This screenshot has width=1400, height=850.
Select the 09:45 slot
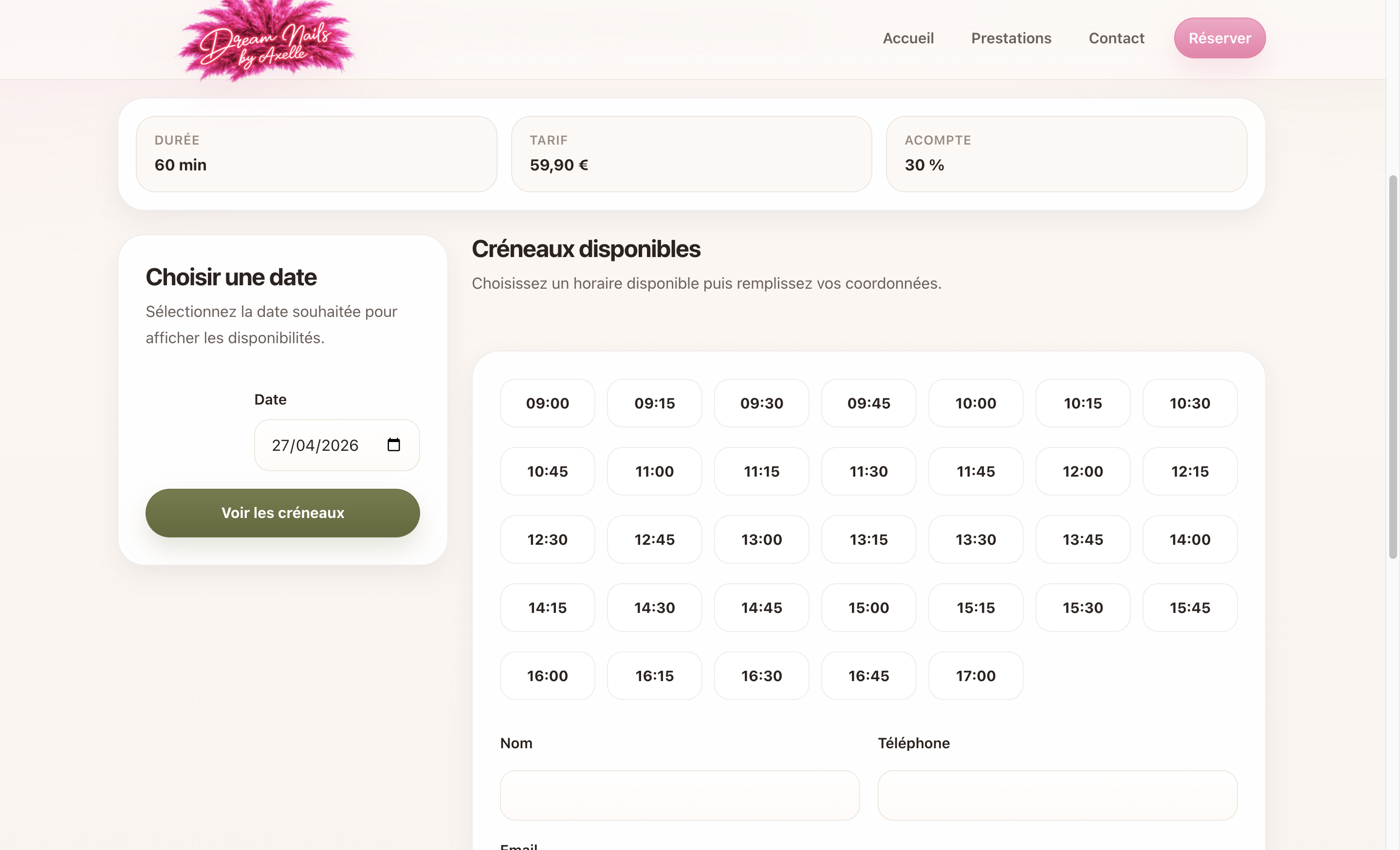coord(869,403)
